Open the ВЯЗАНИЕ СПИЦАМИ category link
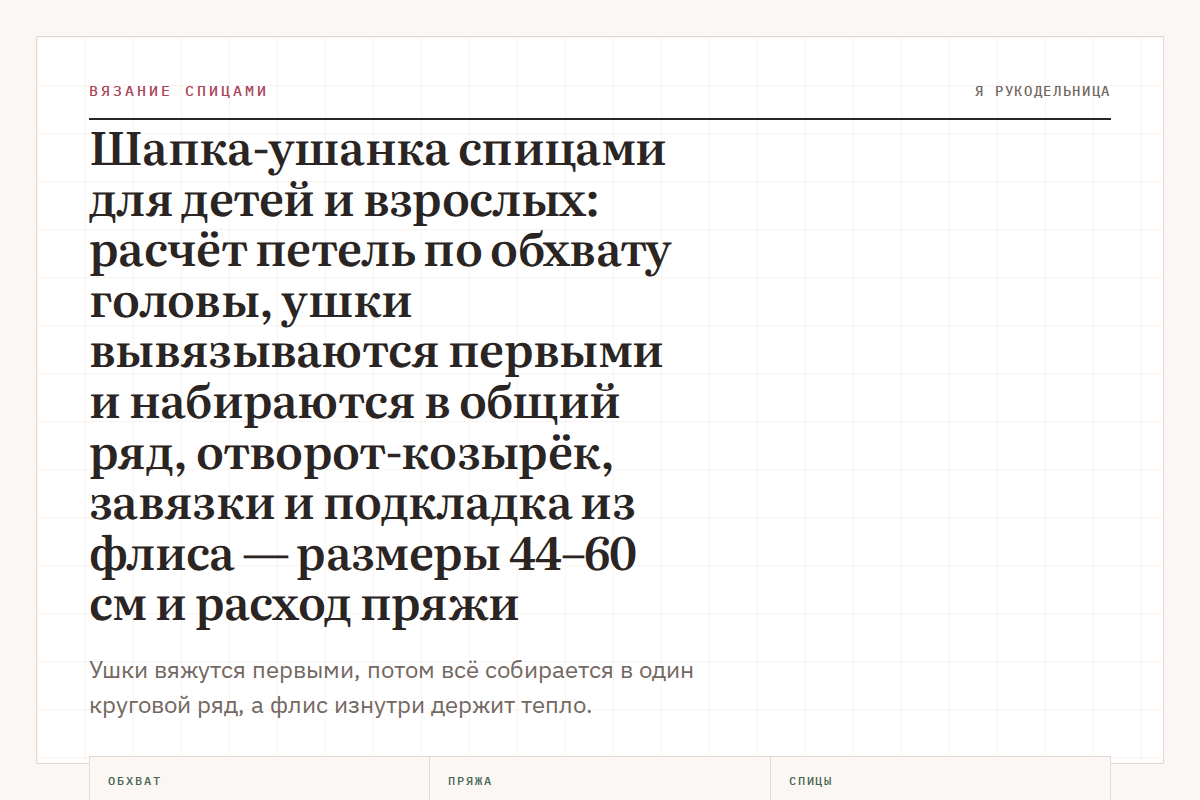Screen dimensions: 1200x800 pyautogui.click(x=178, y=91)
